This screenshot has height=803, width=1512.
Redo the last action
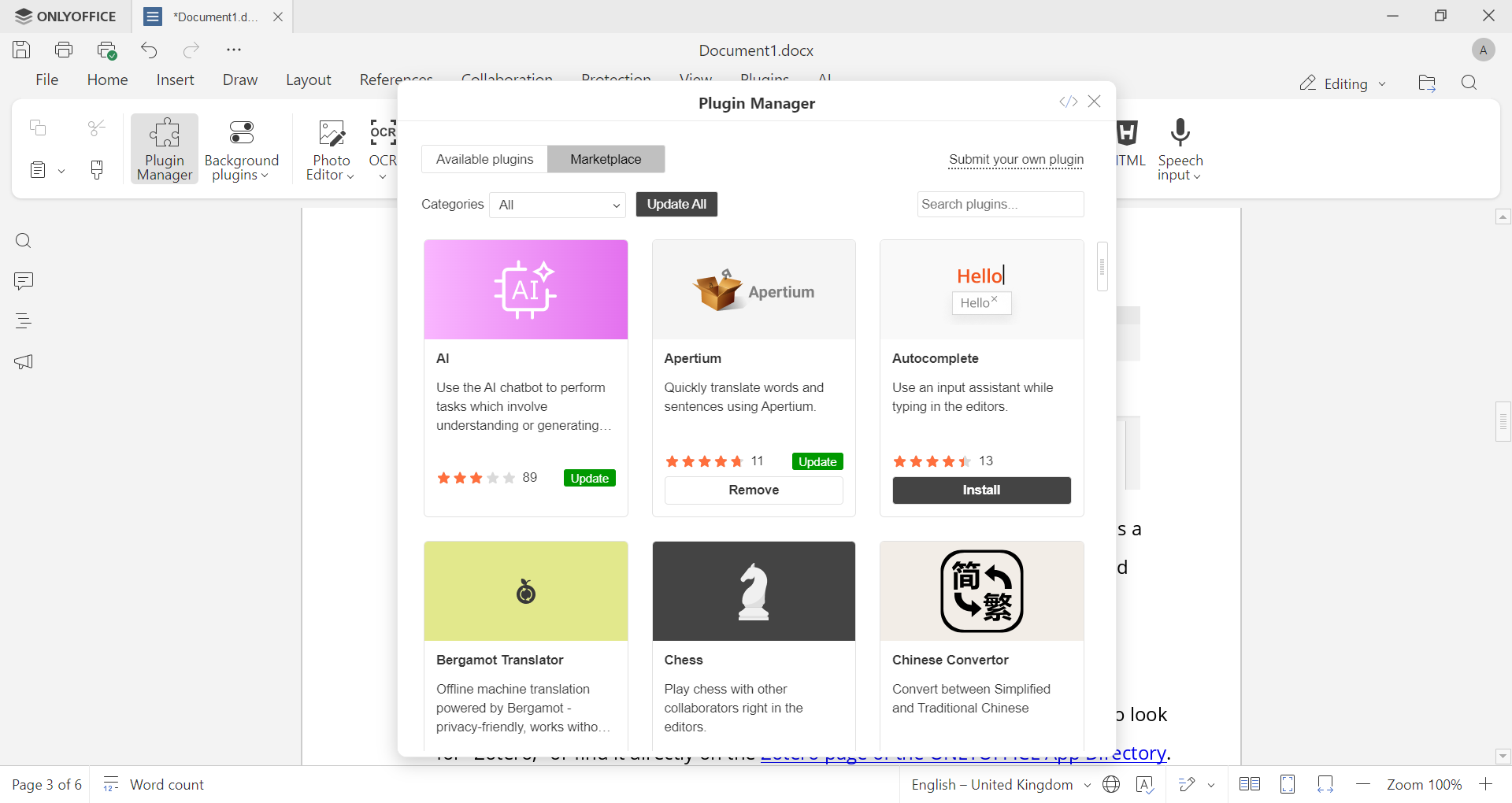(191, 50)
